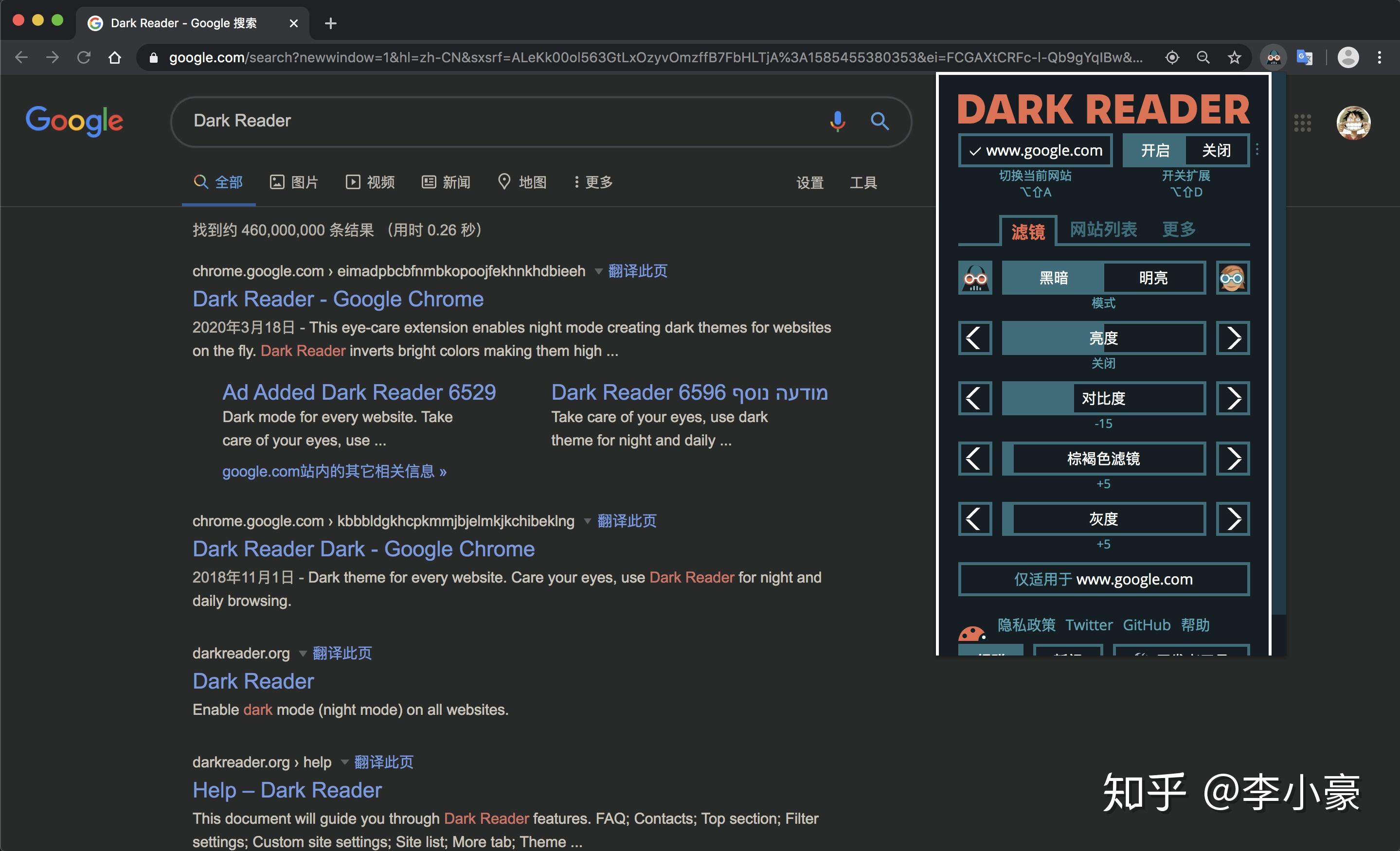Click 仅适用于 www.google.com button
Screen dimensions: 1400x851
(x=1103, y=579)
